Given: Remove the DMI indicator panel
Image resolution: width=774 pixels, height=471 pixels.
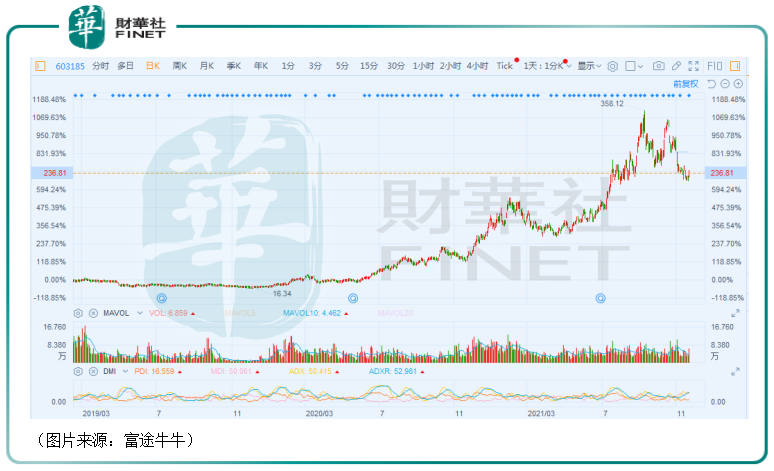Looking at the screenshot, I should click(x=93, y=371).
